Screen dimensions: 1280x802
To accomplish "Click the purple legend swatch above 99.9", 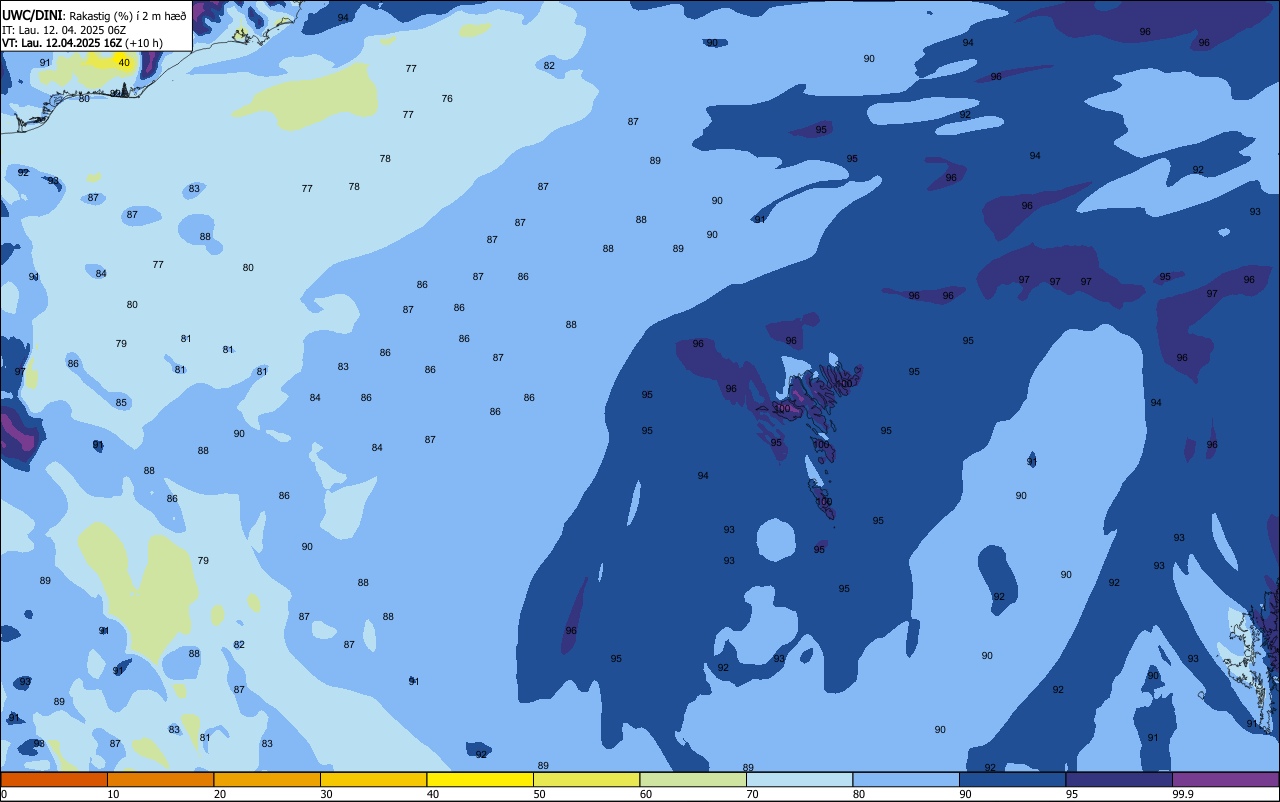I will click(x=1225, y=779).
